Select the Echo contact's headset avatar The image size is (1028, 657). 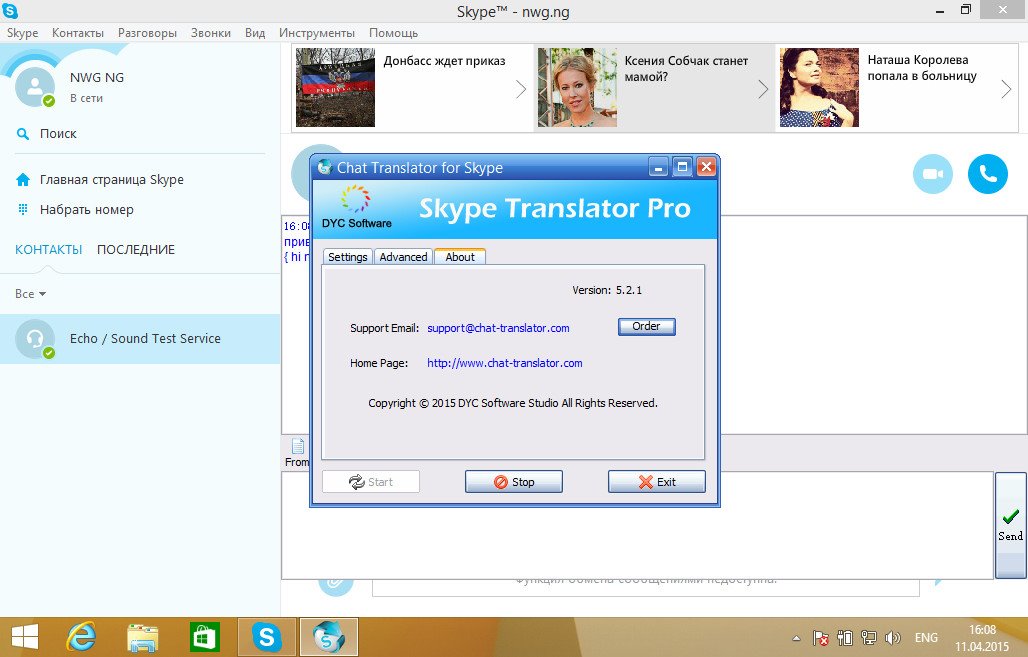point(34,338)
